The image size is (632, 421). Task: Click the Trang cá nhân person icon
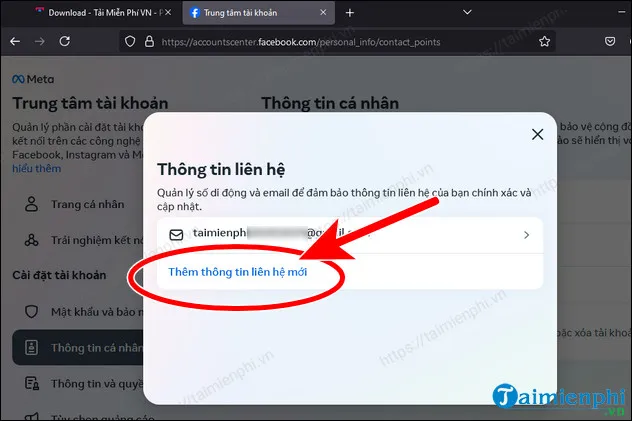[x=31, y=204]
